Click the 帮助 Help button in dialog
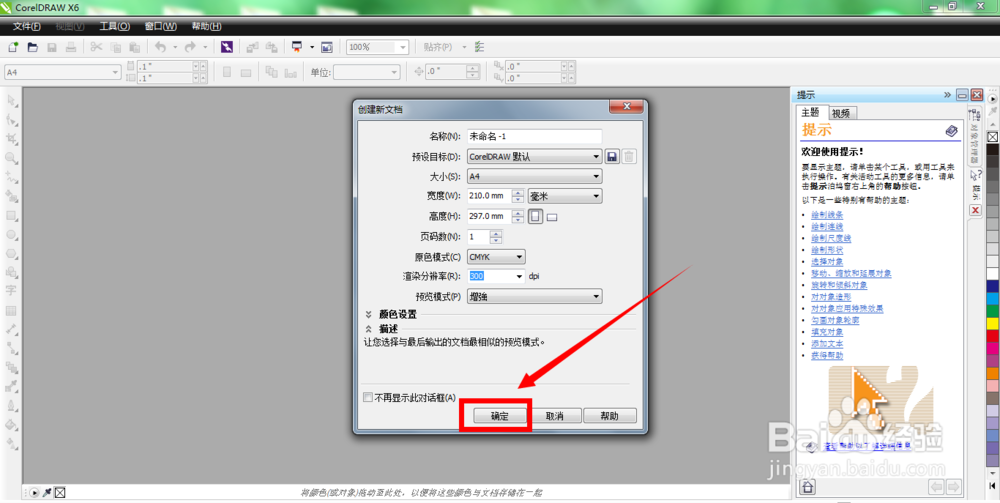1000x503 pixels. [x=610, y=416]
